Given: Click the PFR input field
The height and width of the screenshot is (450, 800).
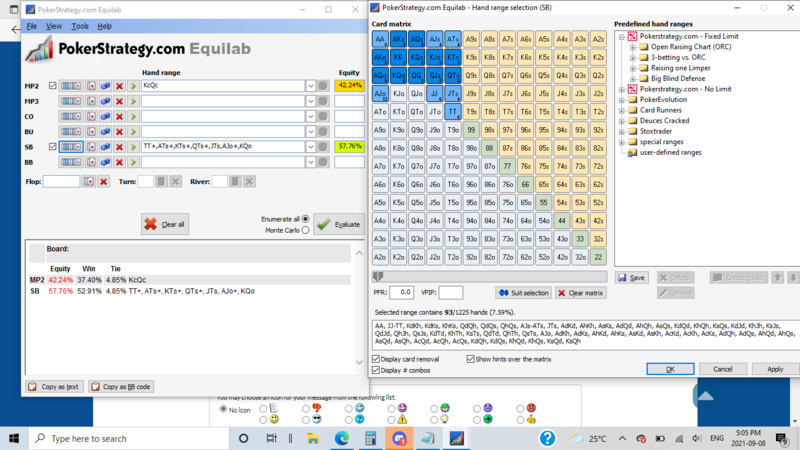Looking at the screenshot, I should pos(401,292).
